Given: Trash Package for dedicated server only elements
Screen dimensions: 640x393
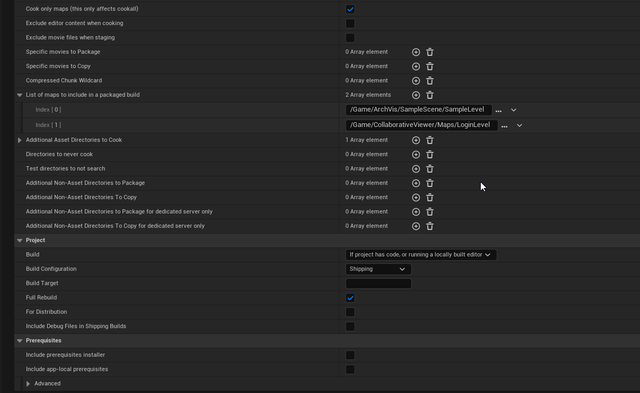Looking at the screenshot, I should (x=430, y=211).
